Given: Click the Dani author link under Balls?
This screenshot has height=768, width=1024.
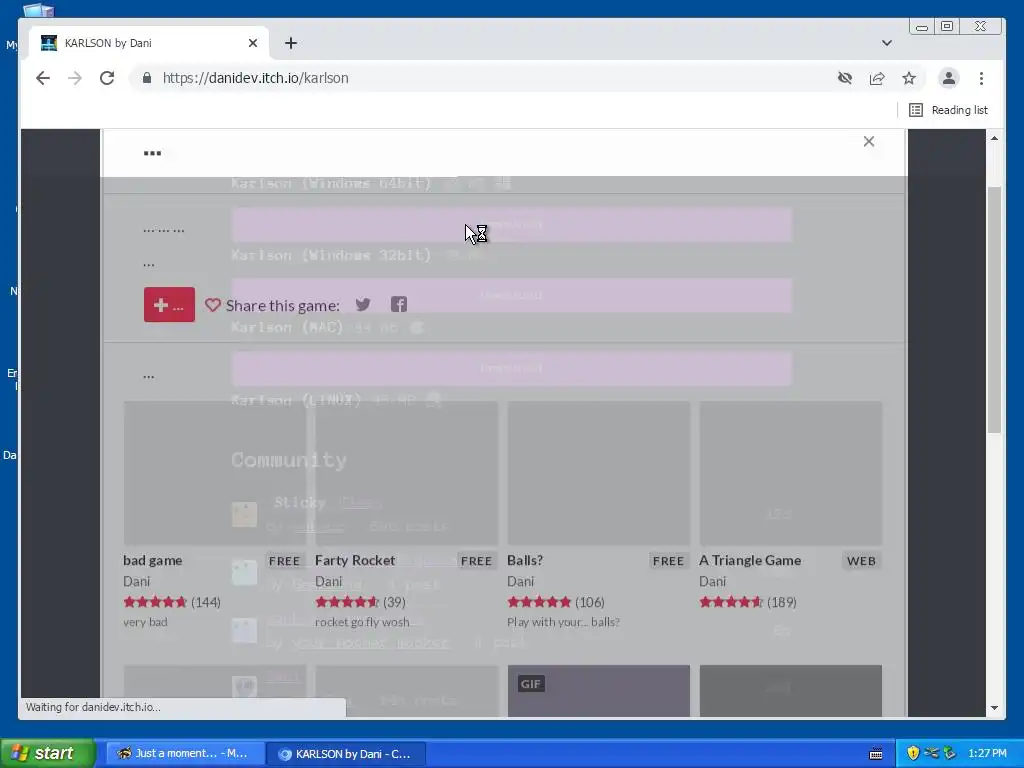Looking at the screenshot, I should [x=520, y=581].
